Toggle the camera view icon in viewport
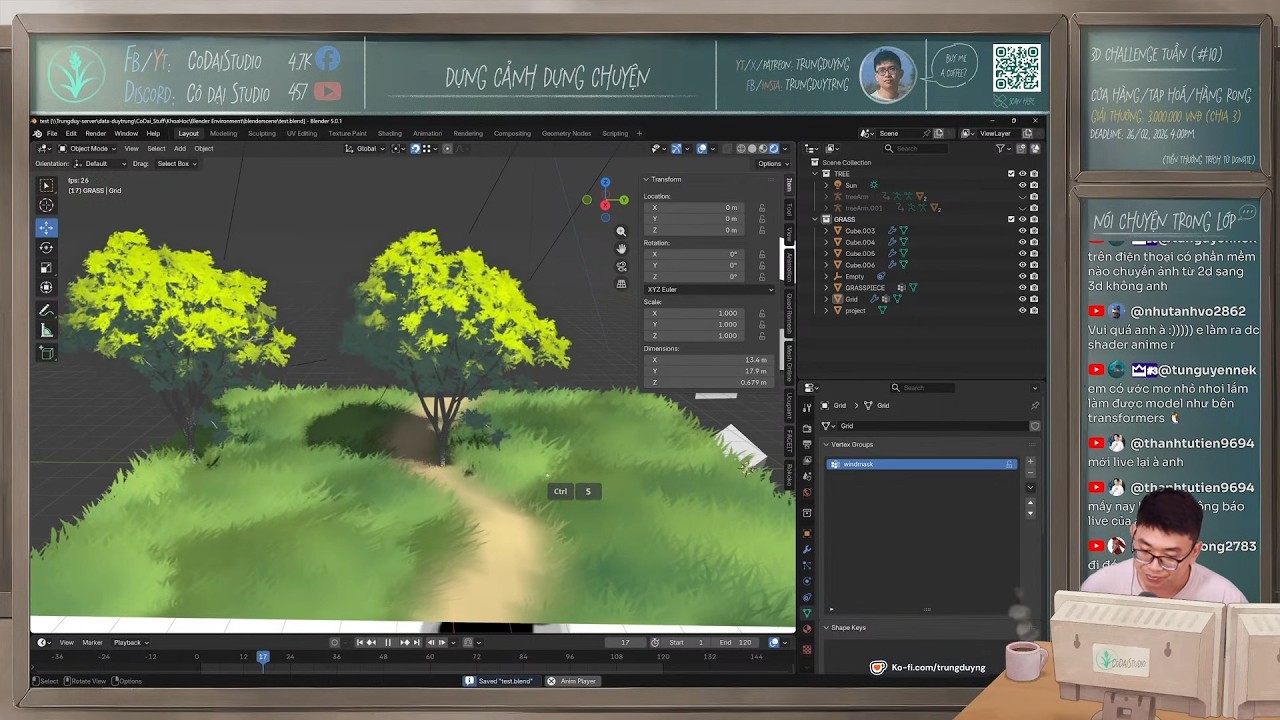1280x720 pixels. (621, 266)
